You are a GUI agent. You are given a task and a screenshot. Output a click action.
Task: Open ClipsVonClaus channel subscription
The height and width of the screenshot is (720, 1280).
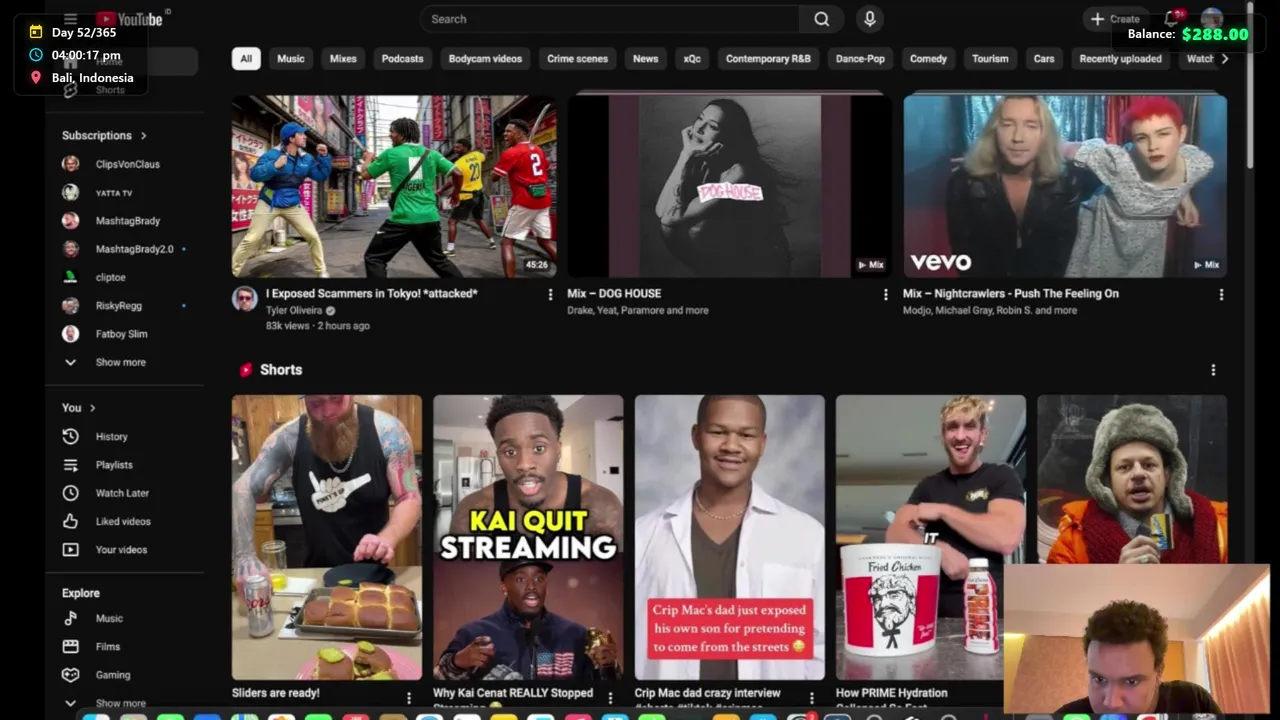tap(127, 164)
